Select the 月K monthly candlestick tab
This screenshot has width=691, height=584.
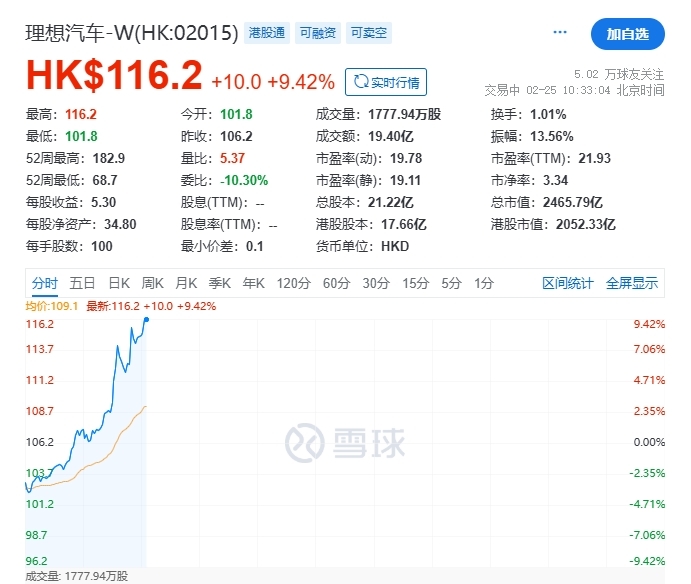[187, 283]
